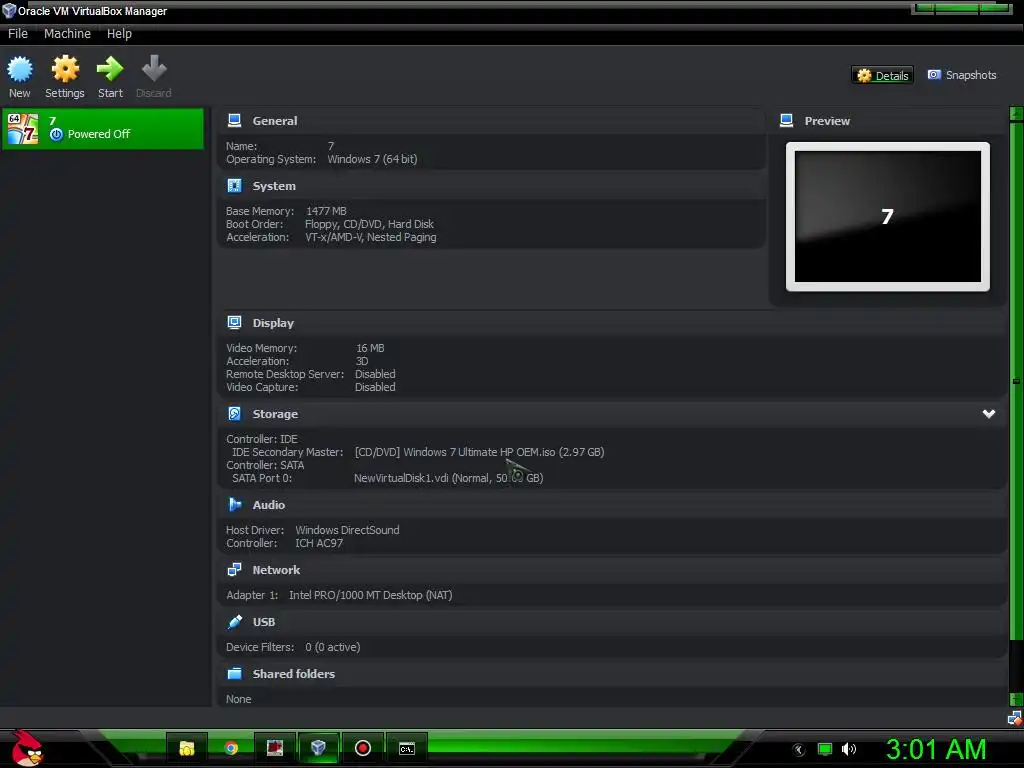Collapse the Storage section chevron
Image resolution: width=1024 pixels, height=768 pixels.
989,414
